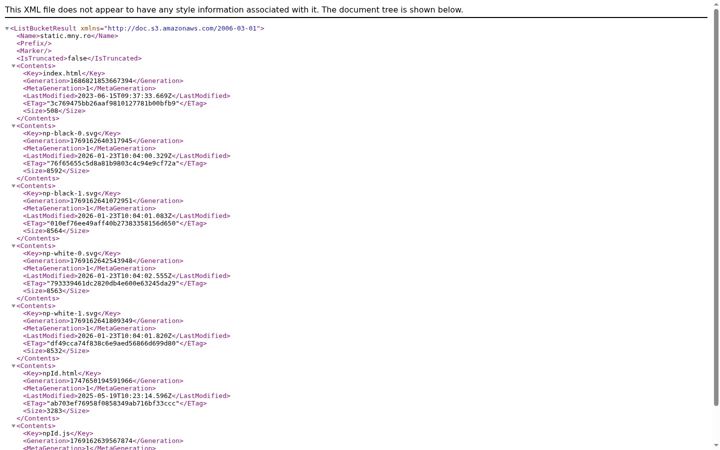
Task: Collapse the Contents node holding npId.html
Action: (x=13, y=366)
